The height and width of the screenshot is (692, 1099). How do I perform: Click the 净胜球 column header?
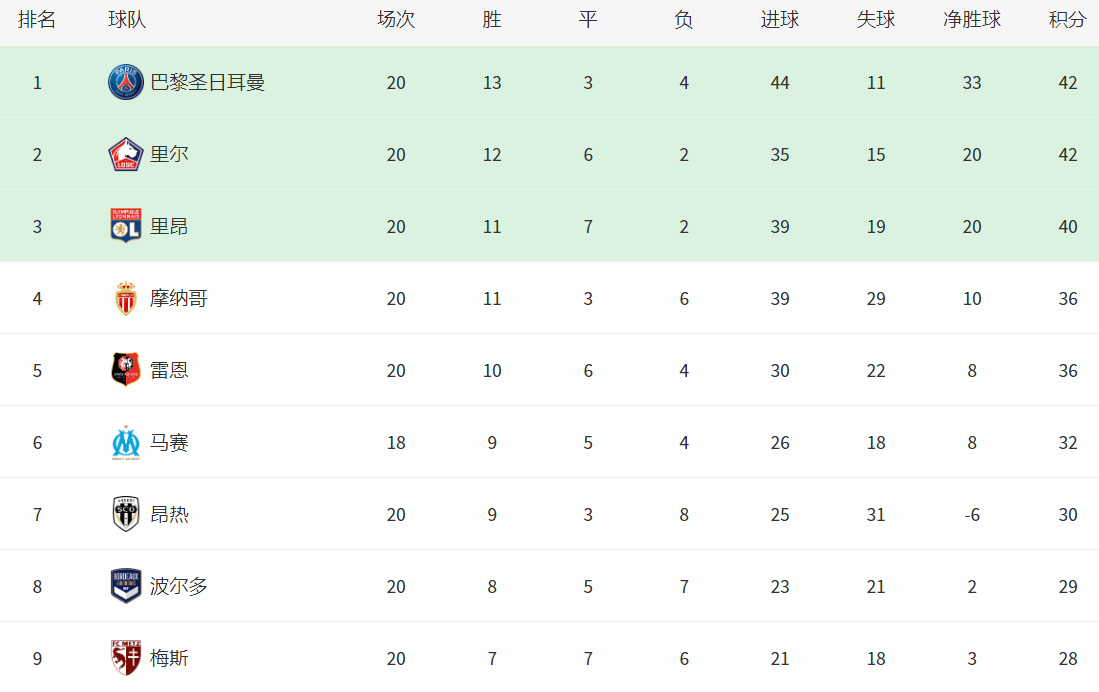click(971, 20)
